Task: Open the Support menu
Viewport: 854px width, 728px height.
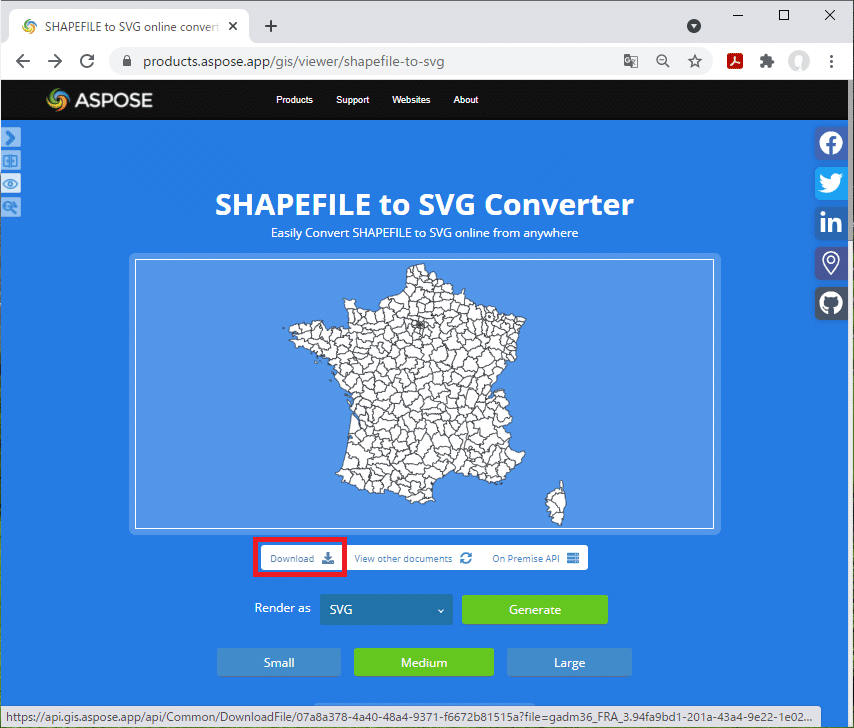Action: click(352, 100)
